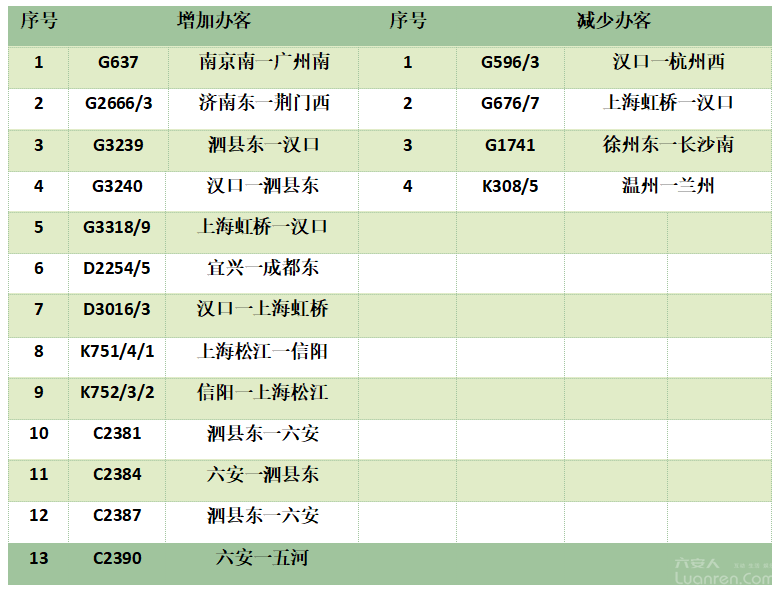Click sequence number 7
The image size is (780, 590).
39,309
